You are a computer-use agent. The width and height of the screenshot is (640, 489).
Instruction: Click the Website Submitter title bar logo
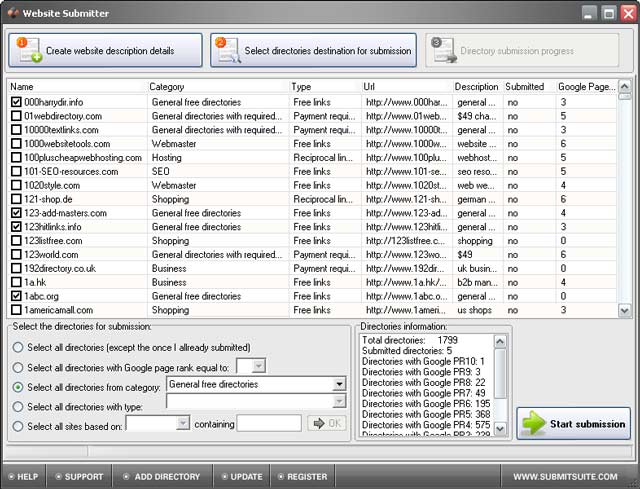pyautogui.click(x=12, y=13)
